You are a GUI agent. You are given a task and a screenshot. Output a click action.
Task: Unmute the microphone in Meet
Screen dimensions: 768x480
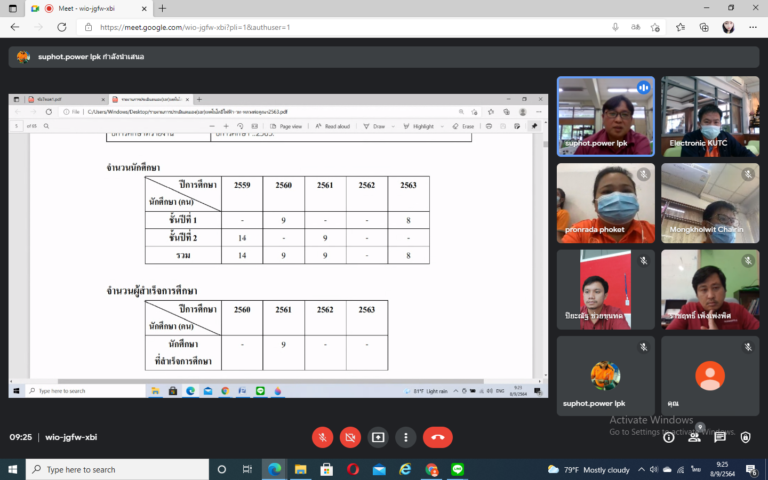(322, 437)
